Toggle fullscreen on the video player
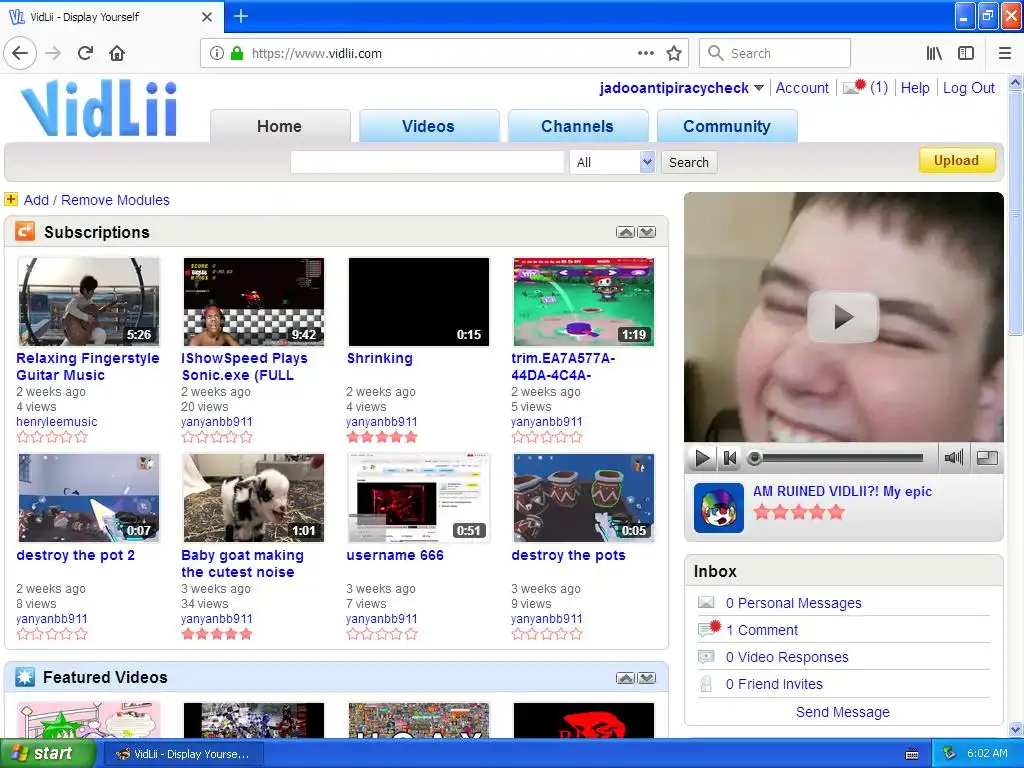1024x768 pixels. click(x=987, y=458)
